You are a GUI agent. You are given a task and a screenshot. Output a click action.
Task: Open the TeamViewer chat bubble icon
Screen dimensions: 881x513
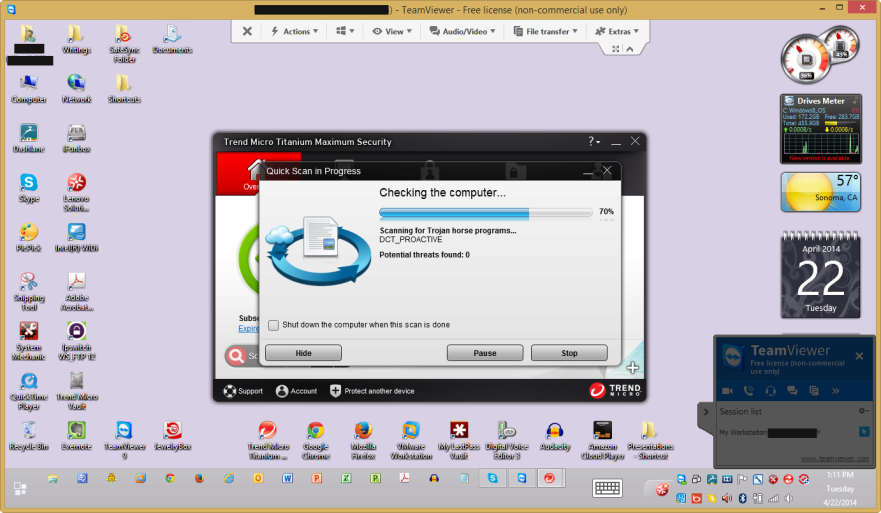click(x=792, y=390)
